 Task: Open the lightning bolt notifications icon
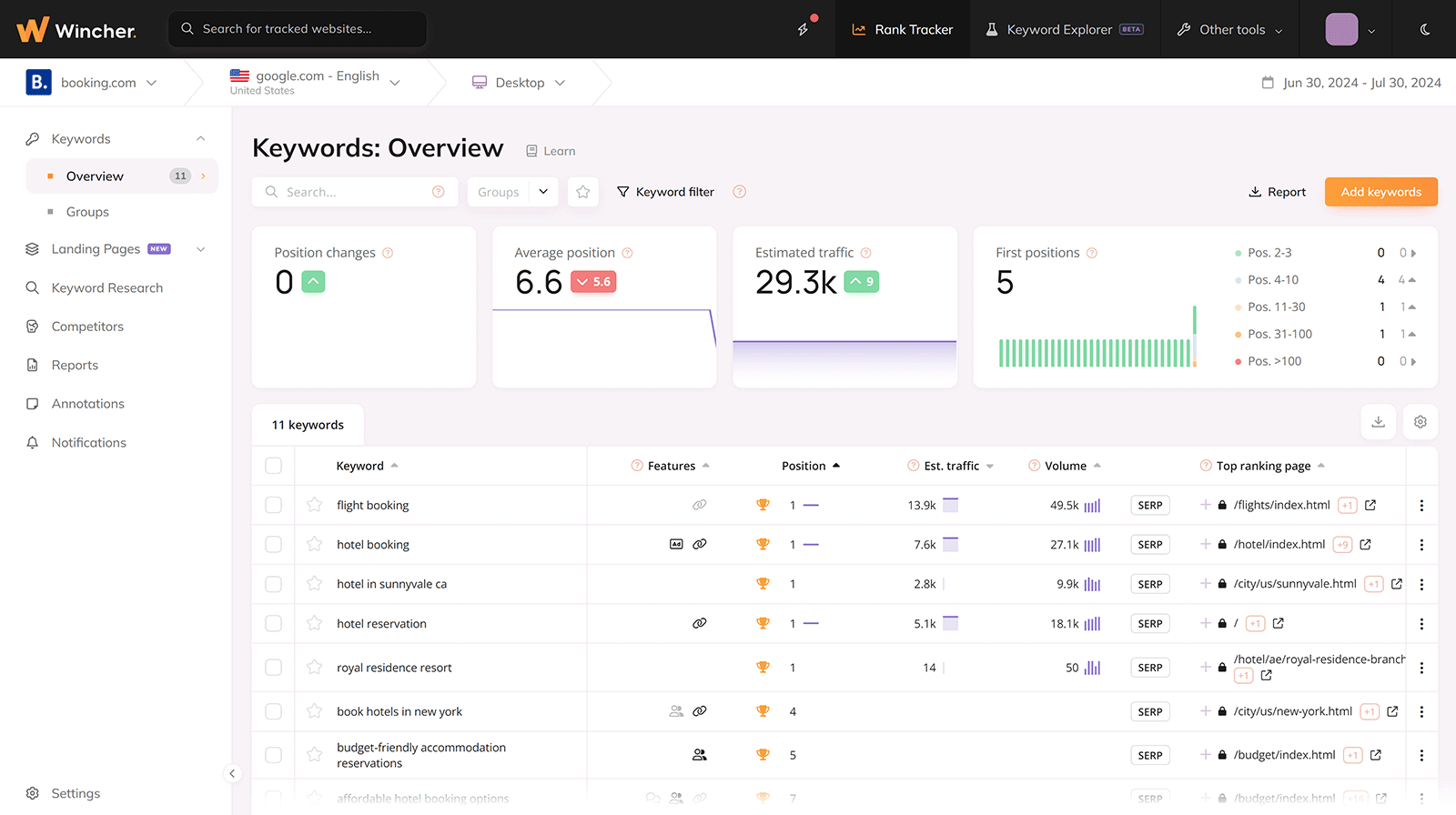point(804,29)
